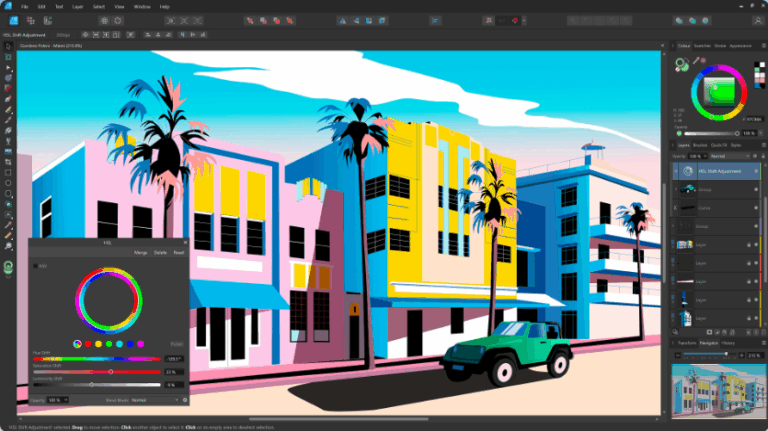Switch to the Brushes tab
The image size is (768, 431).
coord(700,145)
